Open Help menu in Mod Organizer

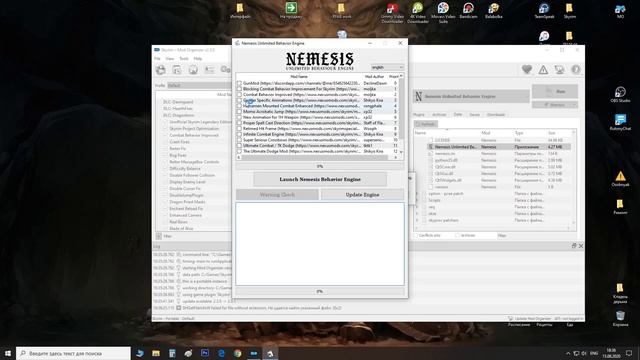point(198,59)
